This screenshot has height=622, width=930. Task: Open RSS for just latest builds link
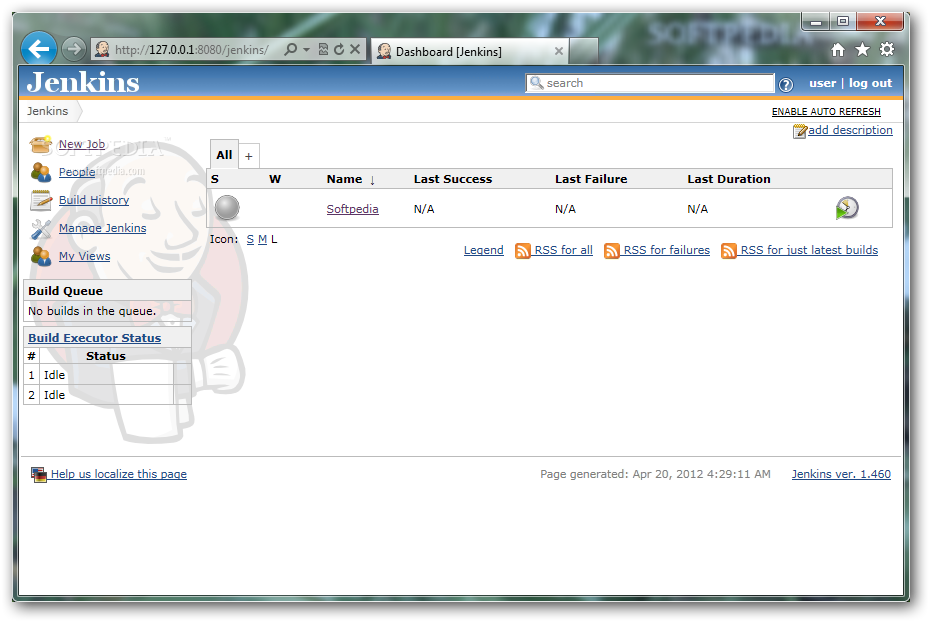[x=809, y=250]
